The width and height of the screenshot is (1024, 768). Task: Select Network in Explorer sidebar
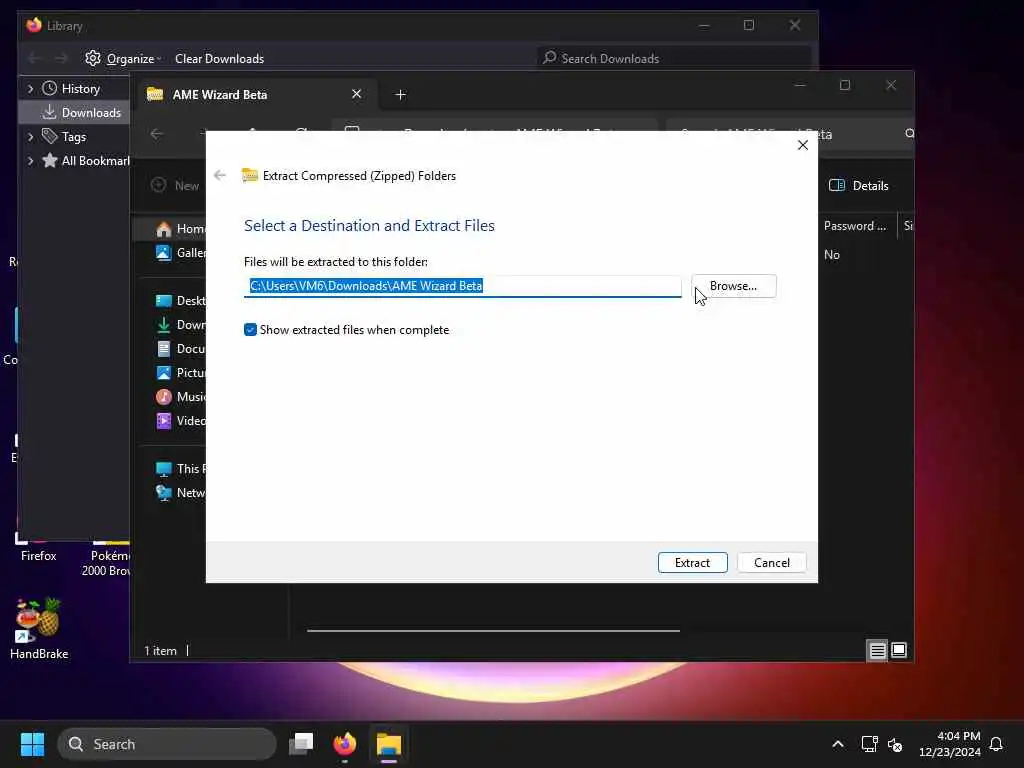point(182,493)
